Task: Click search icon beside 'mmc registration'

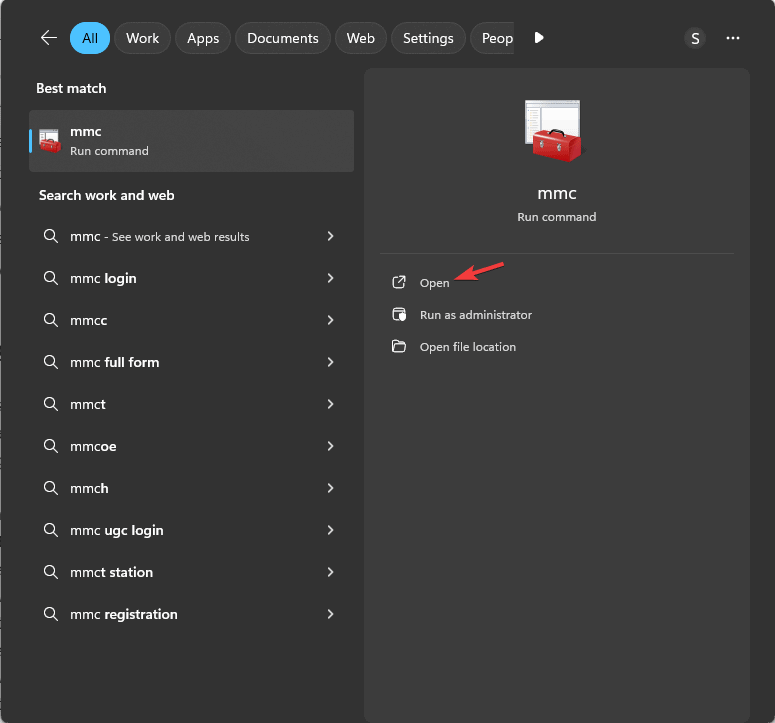Action: click(x=50, y=614)
